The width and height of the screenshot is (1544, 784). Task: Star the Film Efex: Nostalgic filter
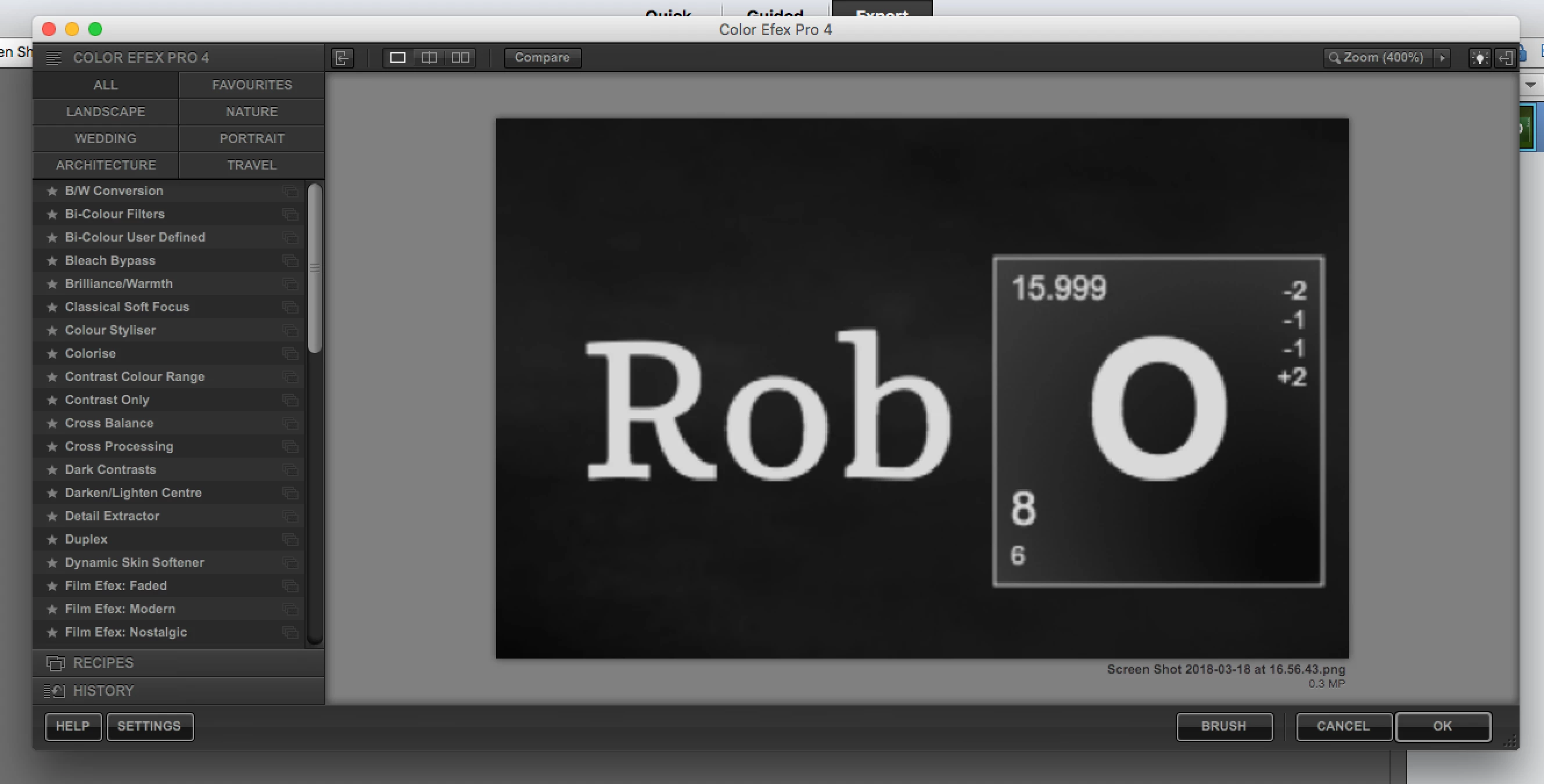tap(52, 632)
